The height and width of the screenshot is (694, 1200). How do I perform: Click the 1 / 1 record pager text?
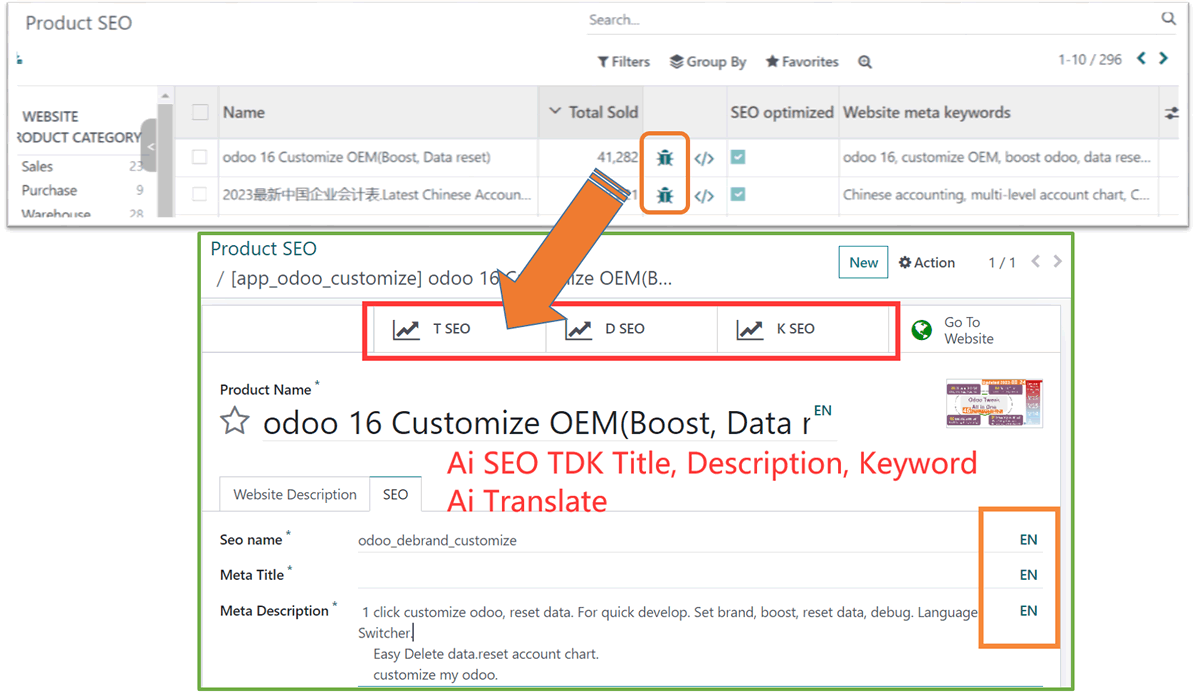[1001, 262]
